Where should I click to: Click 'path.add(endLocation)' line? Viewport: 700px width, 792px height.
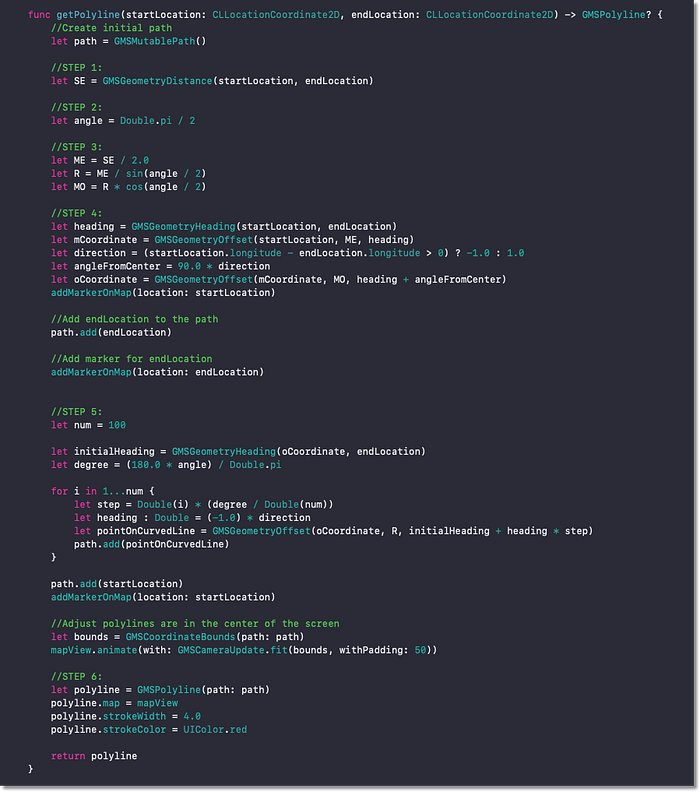point(111,332)
